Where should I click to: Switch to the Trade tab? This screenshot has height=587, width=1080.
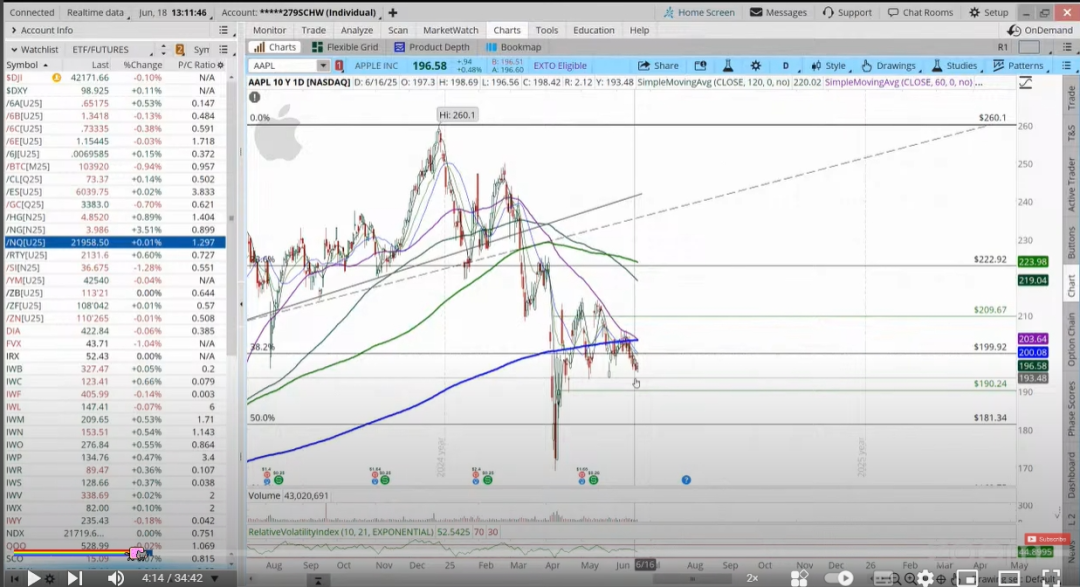[313, 30]
